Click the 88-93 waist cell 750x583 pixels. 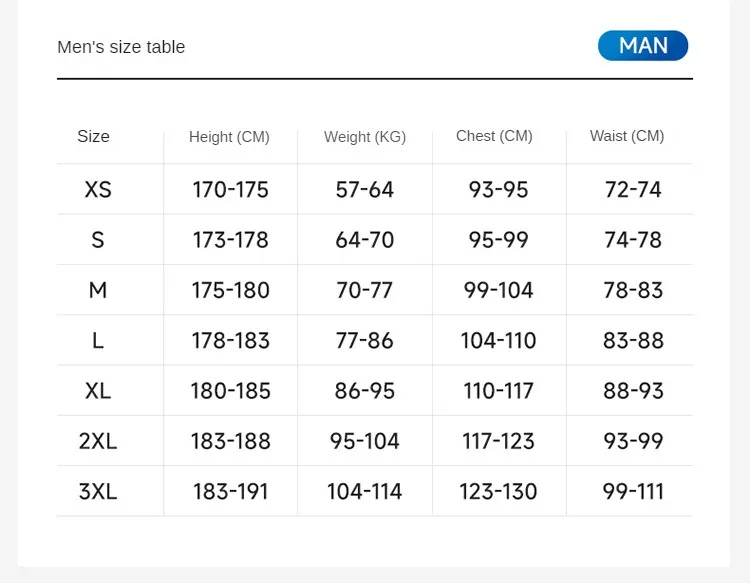[x=633, y=391]
